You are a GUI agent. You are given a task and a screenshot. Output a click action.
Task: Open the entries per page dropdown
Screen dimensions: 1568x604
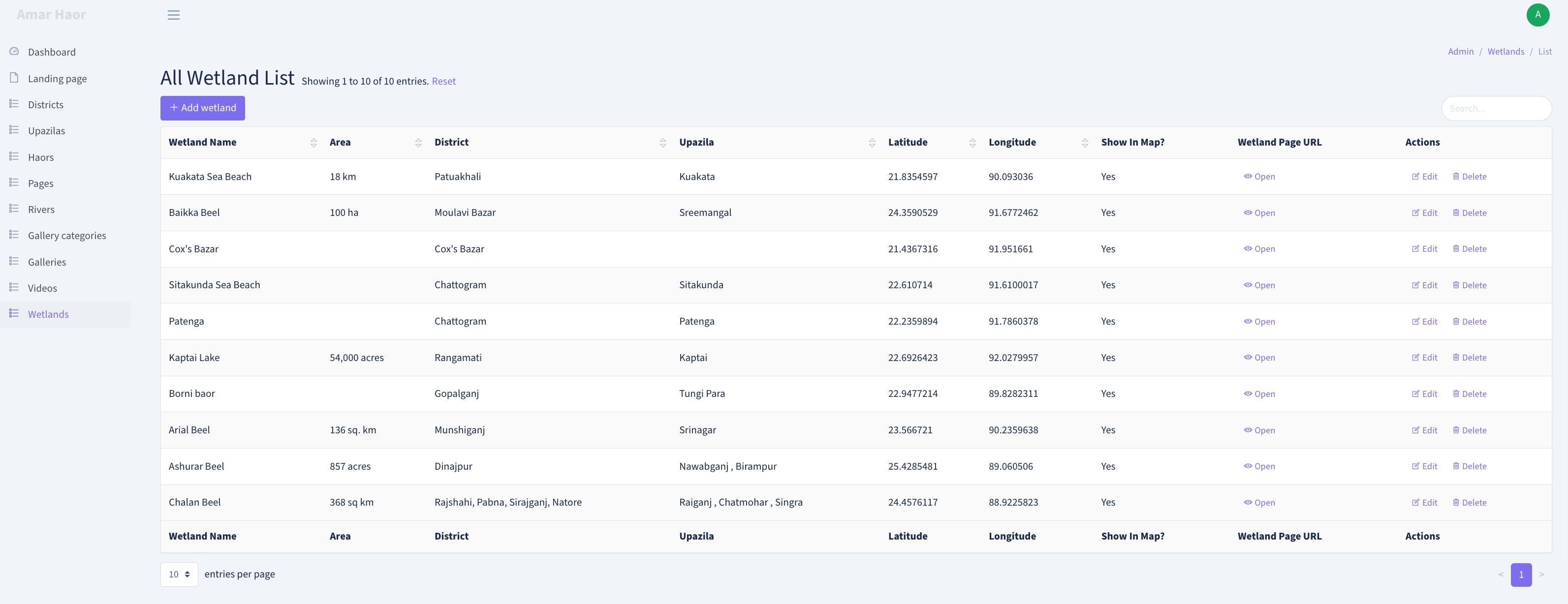pyautogui.click(x=179, y=574)
